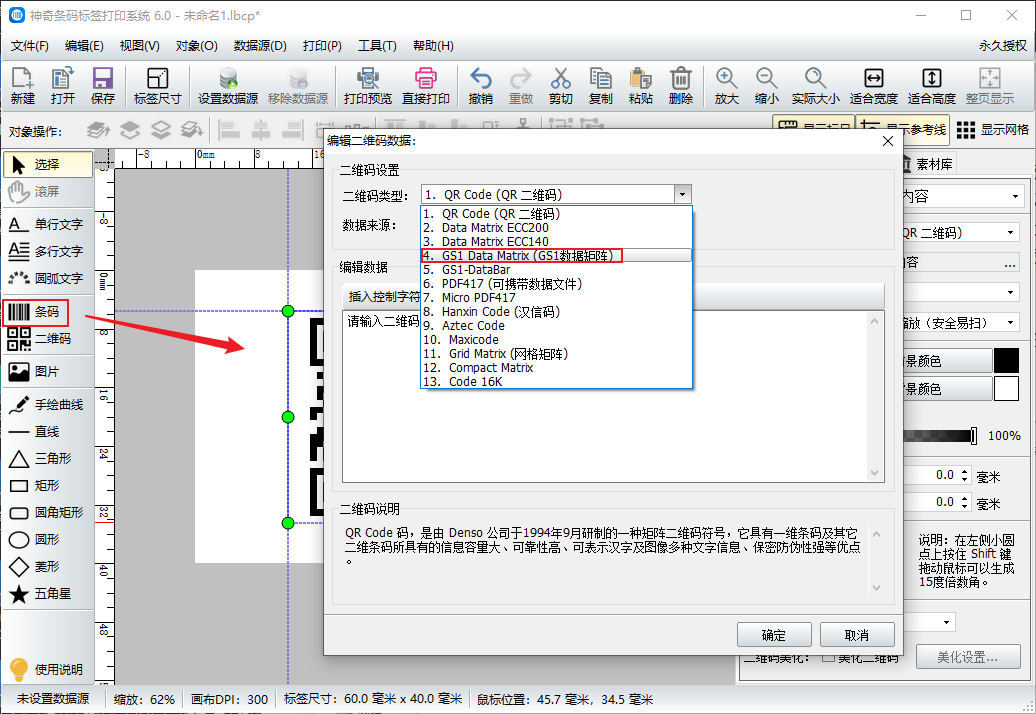
Task: Click the 直接打印 direct print icon
Action: [x=426, y=86]
